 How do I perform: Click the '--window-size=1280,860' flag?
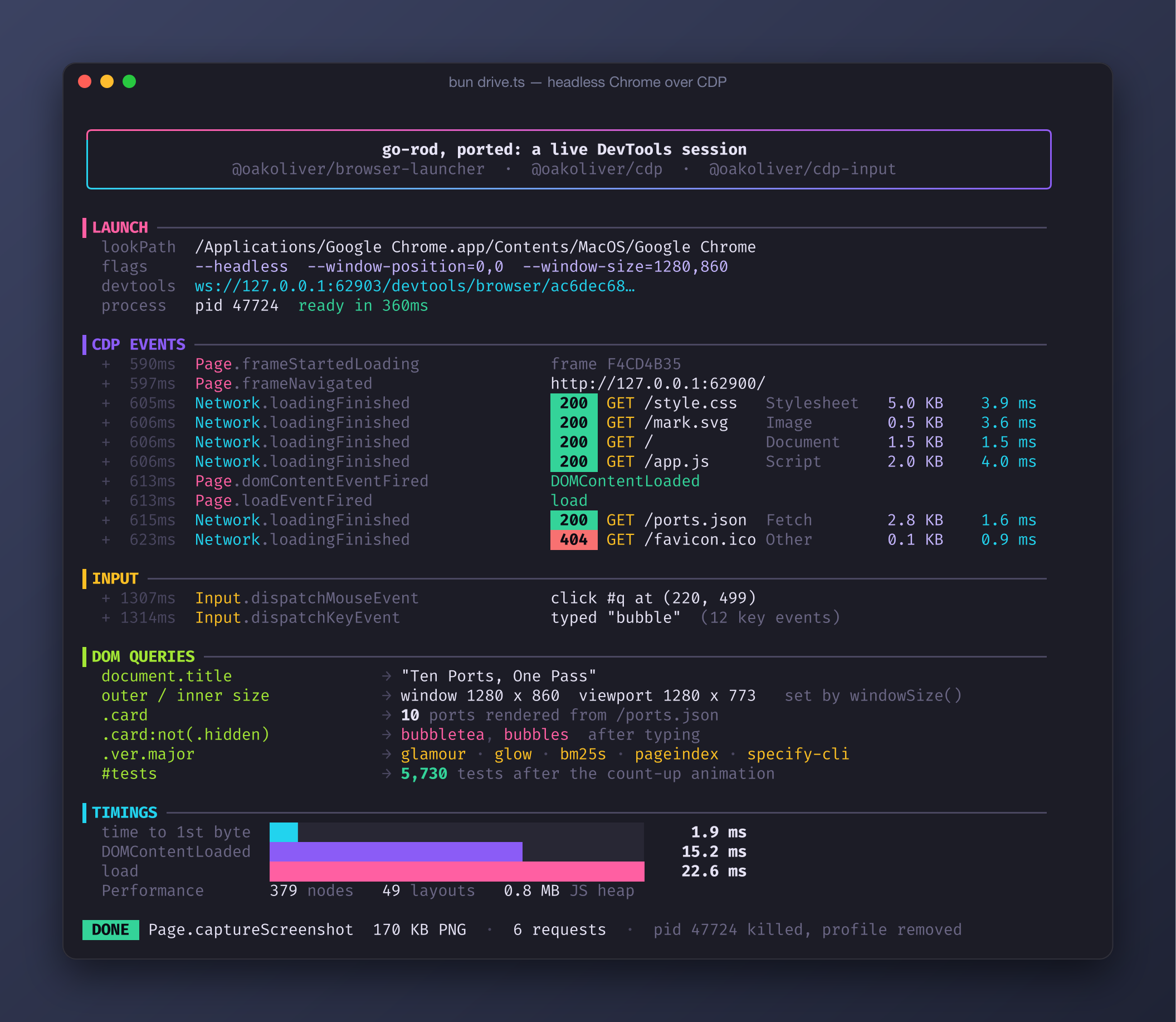click(625, 266)
